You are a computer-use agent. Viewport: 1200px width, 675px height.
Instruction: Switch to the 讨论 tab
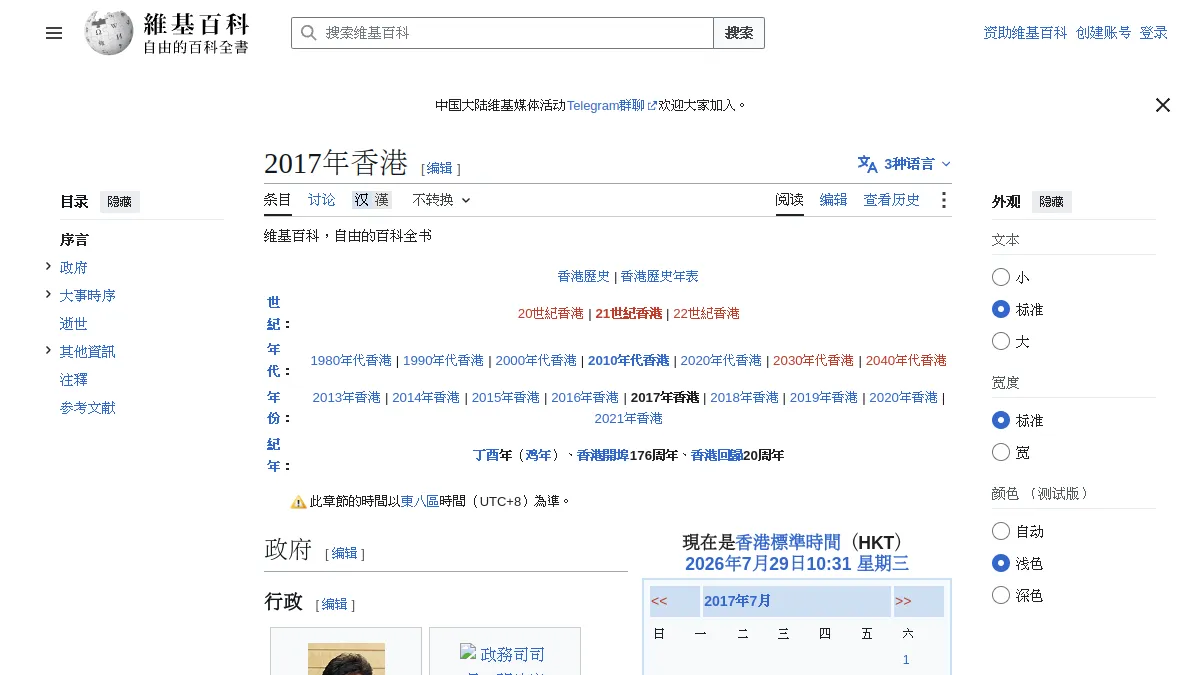(x=322, y=200)
